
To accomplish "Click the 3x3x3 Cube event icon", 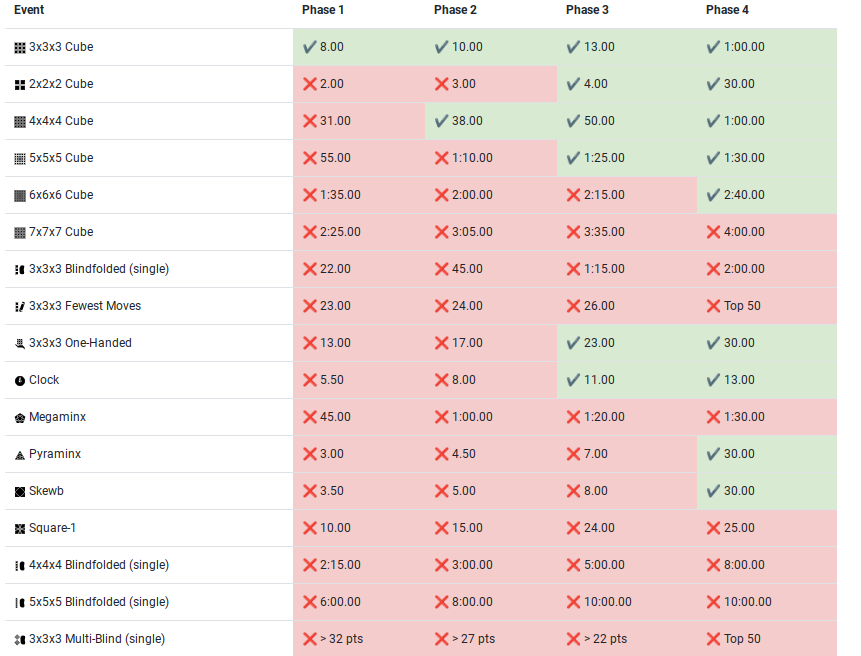I will (20, 48).
